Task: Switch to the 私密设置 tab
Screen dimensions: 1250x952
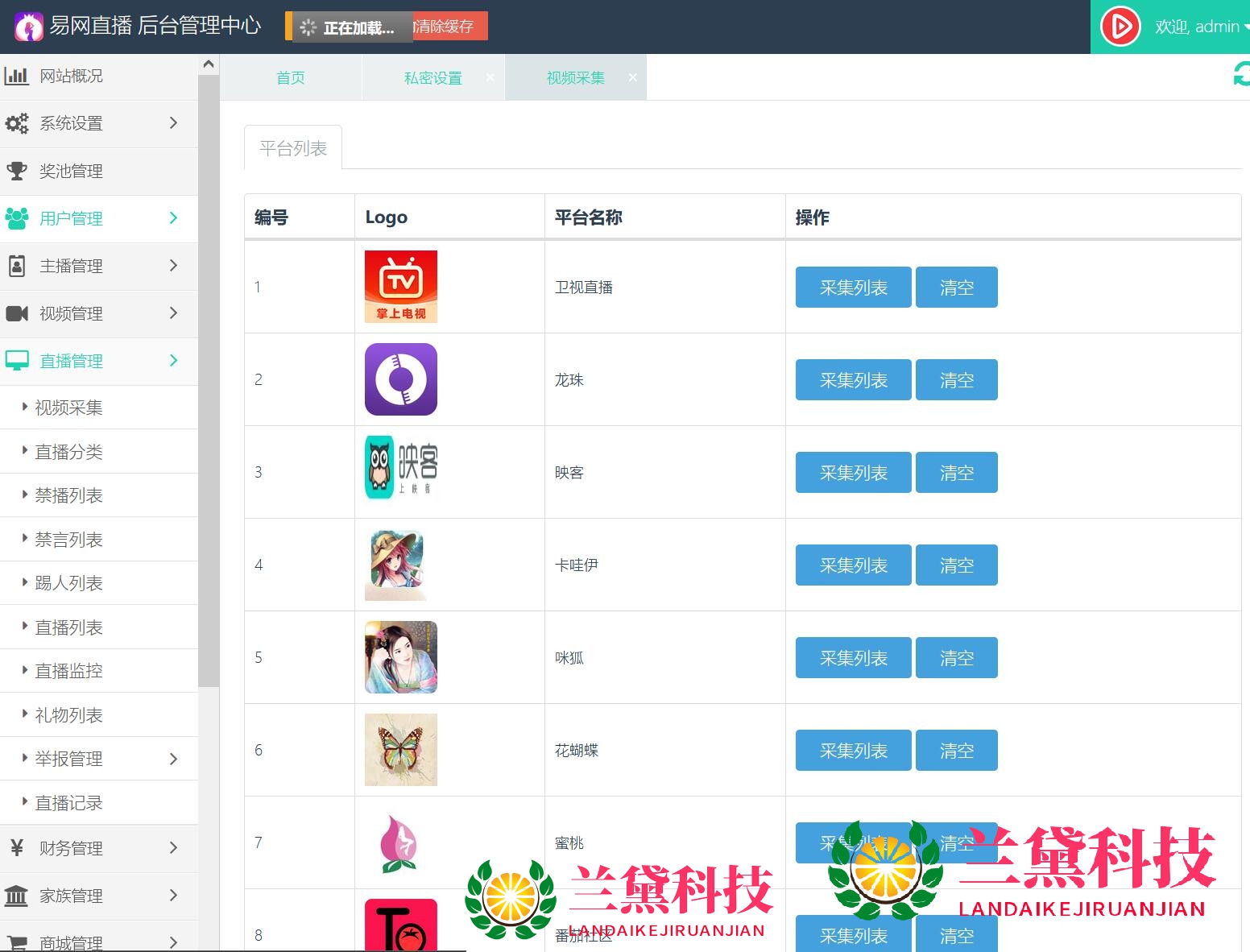Action: [433, 78]
